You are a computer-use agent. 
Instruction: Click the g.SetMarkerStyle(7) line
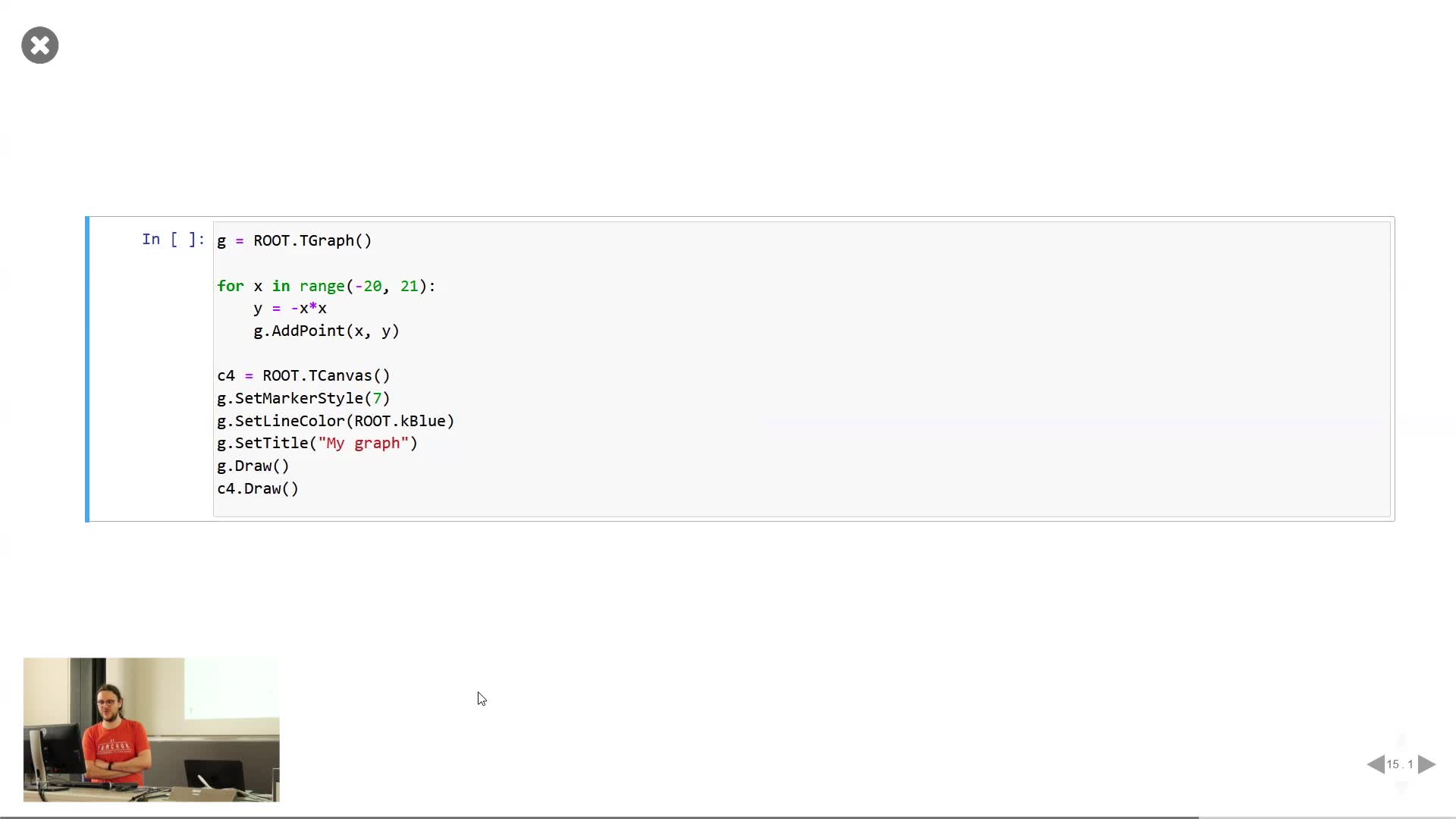(x=303, y=399)
